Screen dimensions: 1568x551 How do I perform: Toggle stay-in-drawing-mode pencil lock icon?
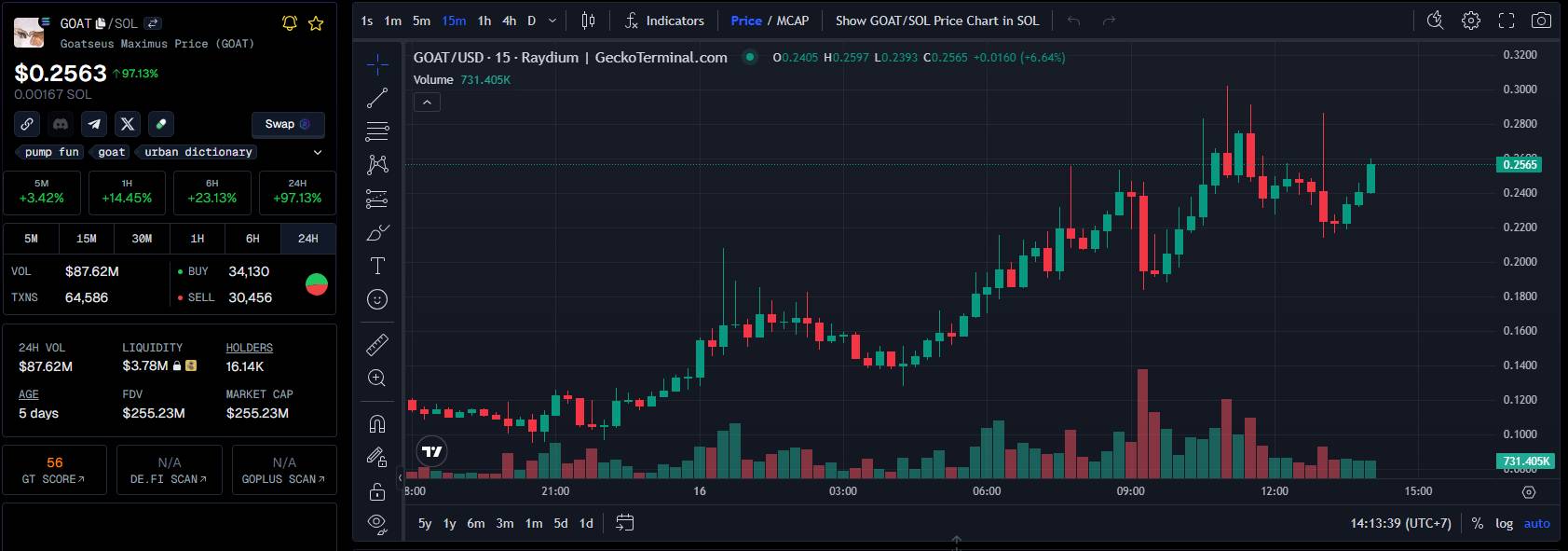377,457
